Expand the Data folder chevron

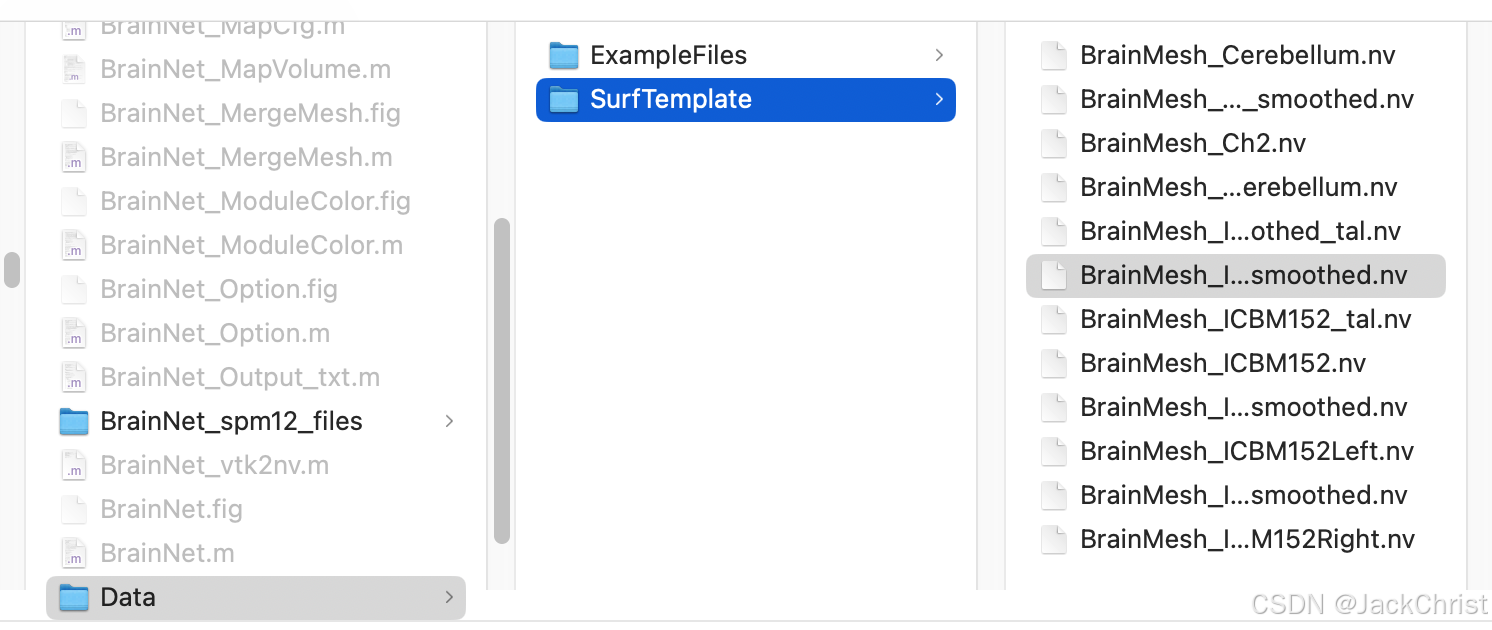tap(449, 598)
